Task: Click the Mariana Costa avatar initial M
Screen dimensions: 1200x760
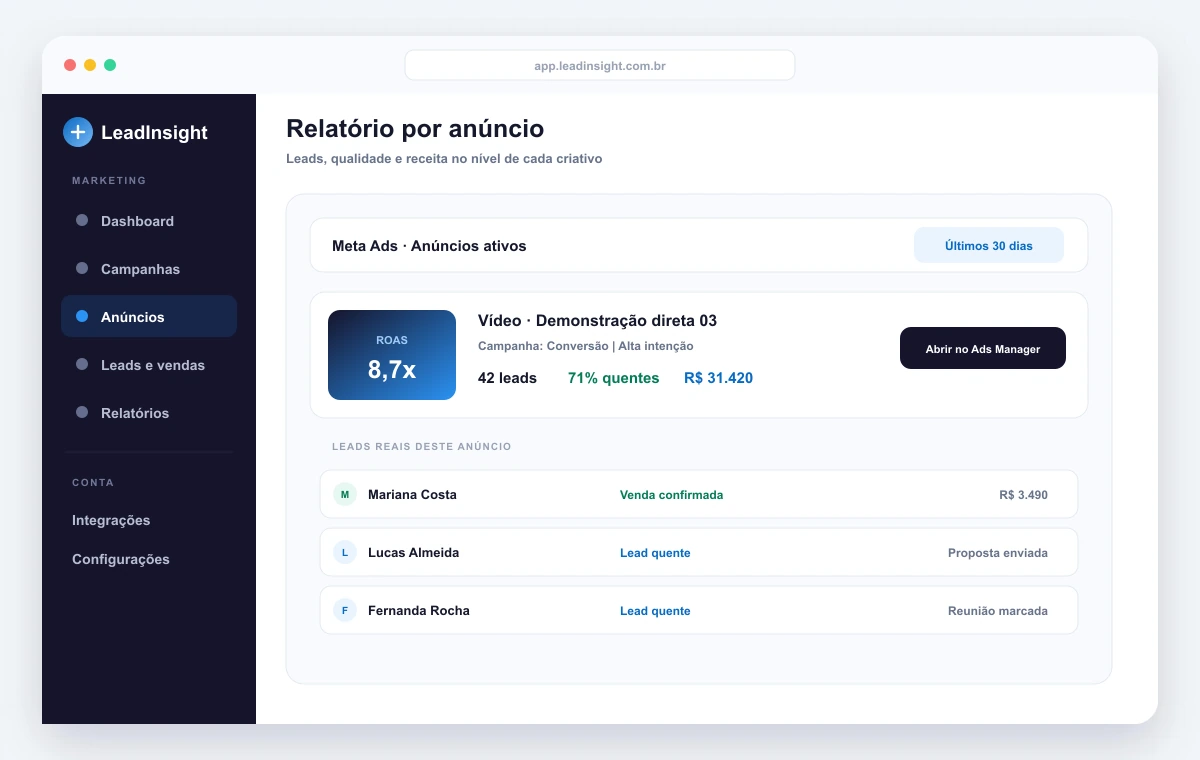Action: click(345, 494)
